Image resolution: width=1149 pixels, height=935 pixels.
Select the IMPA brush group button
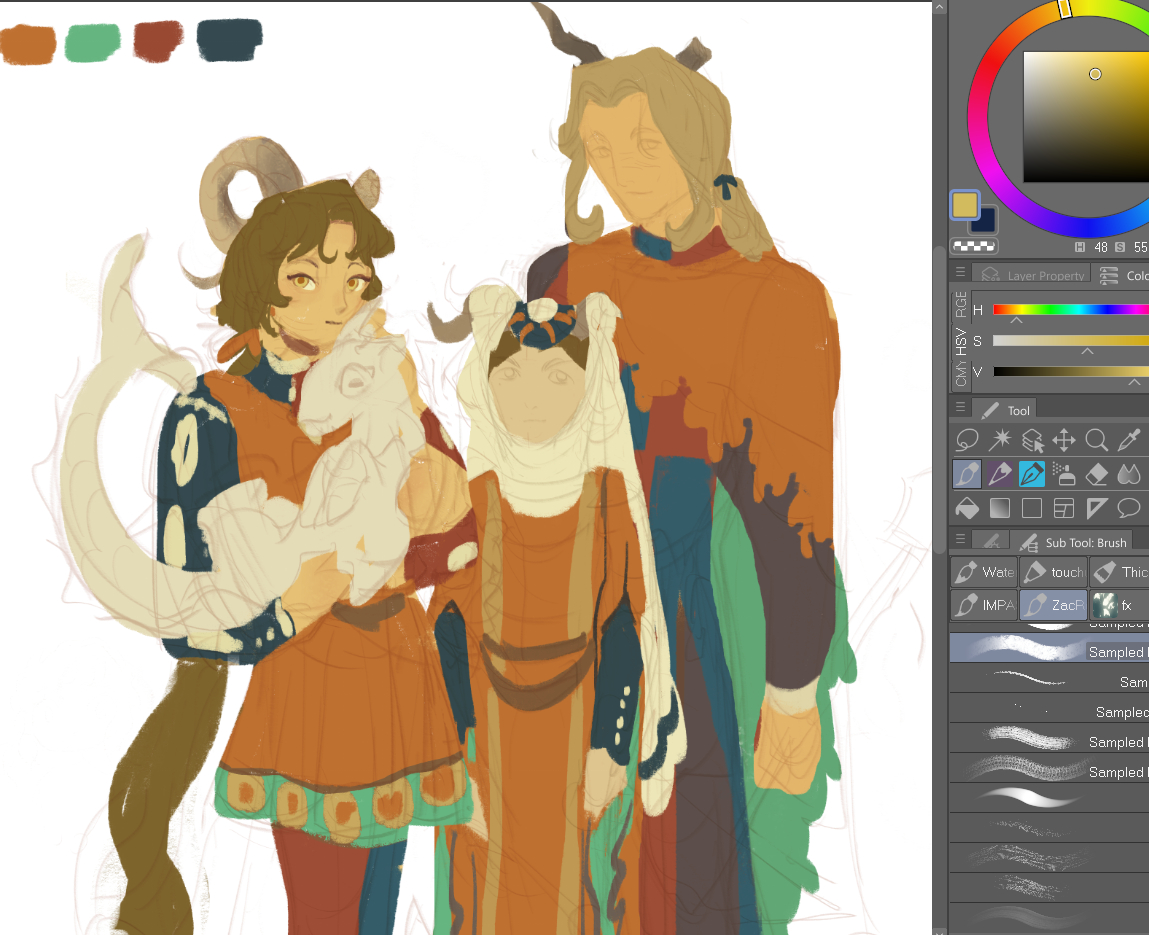[x=984, y=605]
